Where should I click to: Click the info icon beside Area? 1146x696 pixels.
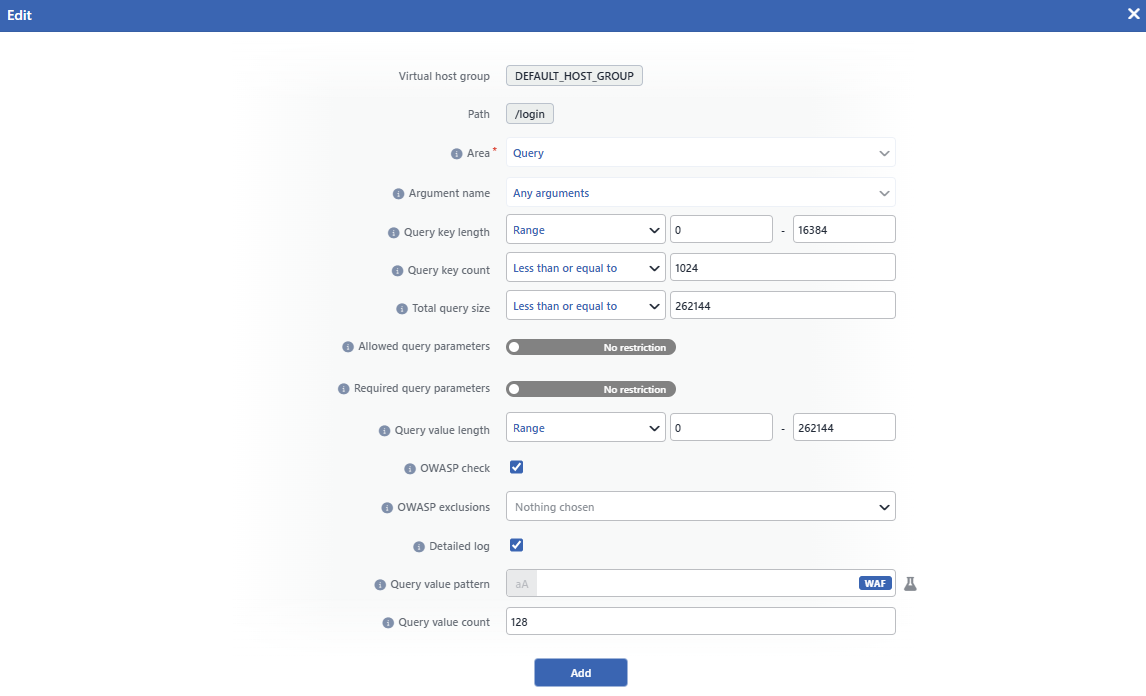456,154
